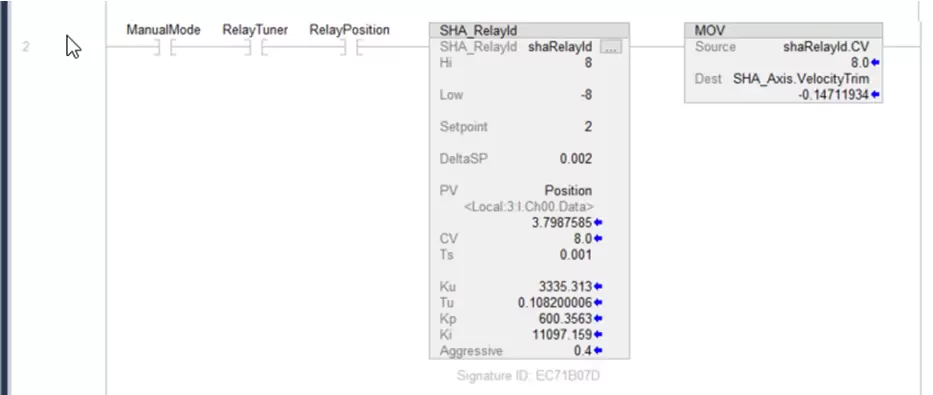Click the MOV Dest SHA_Axis.VelocityTrim tag

[x=801, y=79]
